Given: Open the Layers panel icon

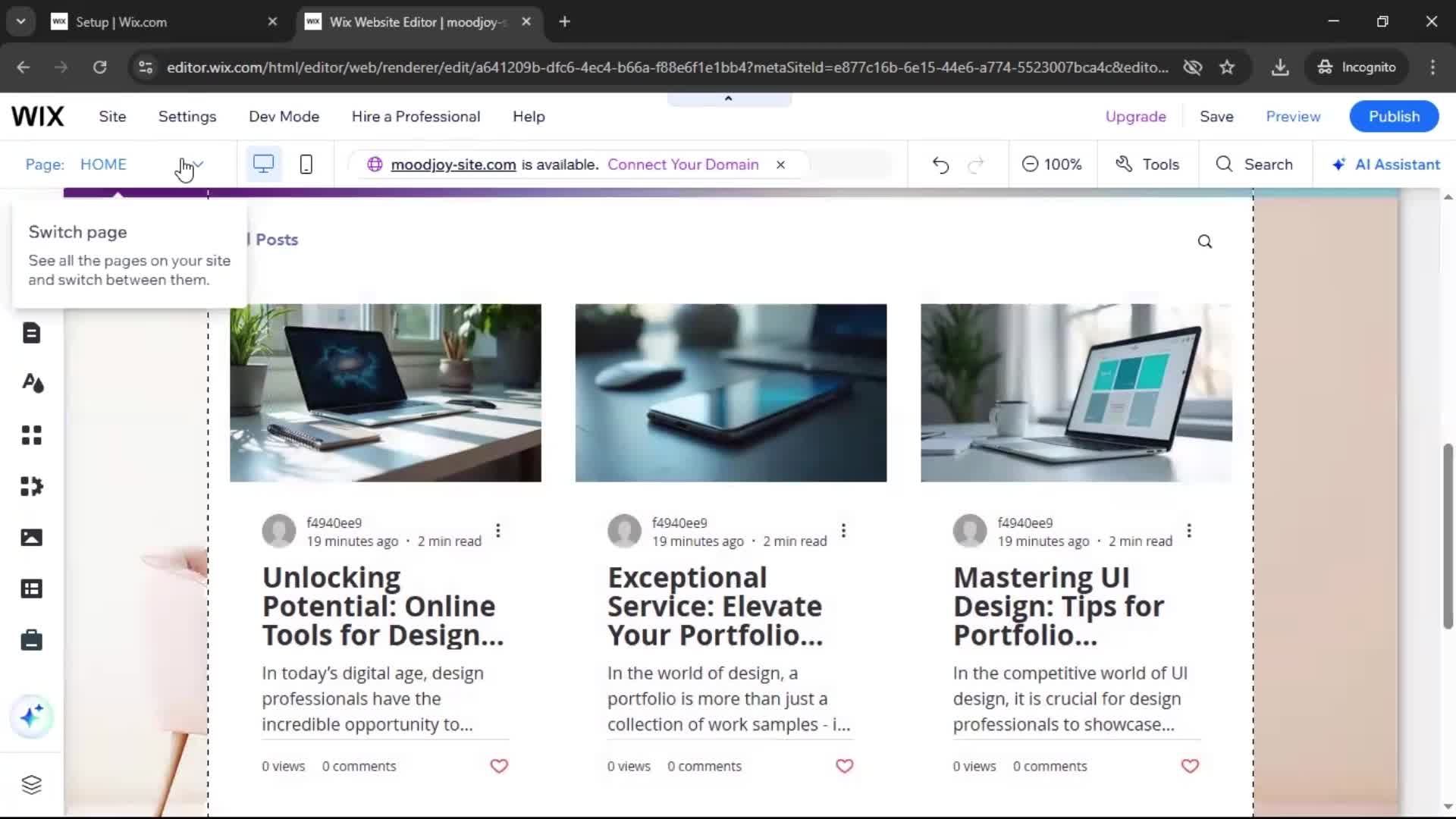Looking at the screenshot, I should click(31, 785).
